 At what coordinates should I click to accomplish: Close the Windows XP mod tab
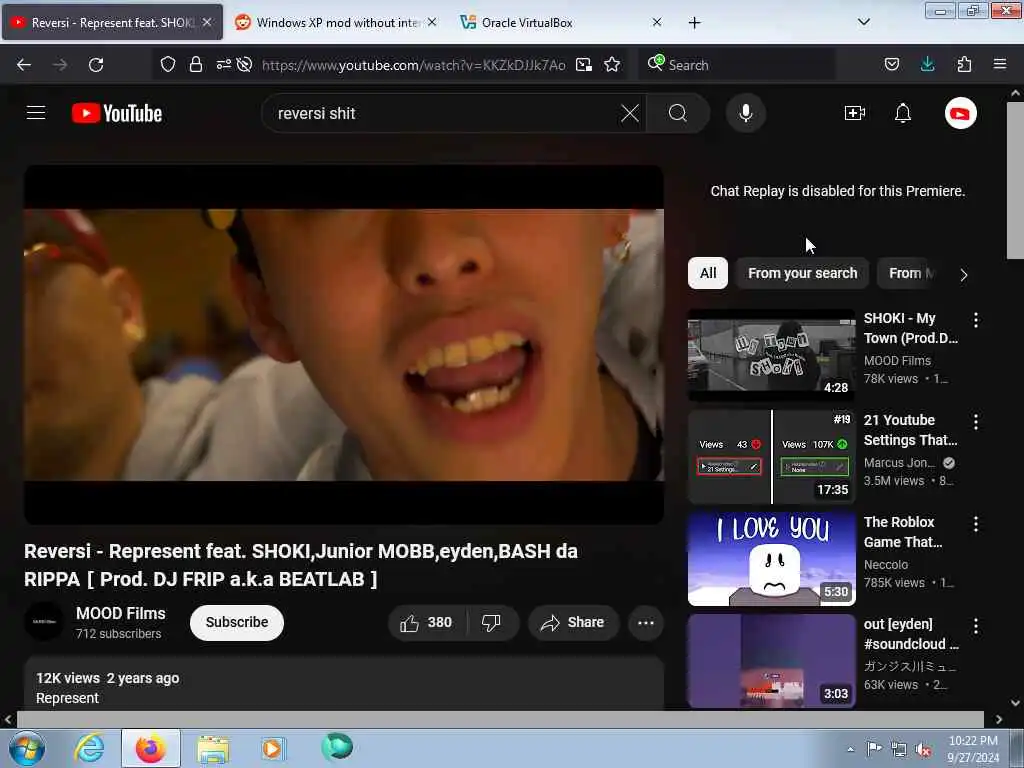click(x=432, y=22)
